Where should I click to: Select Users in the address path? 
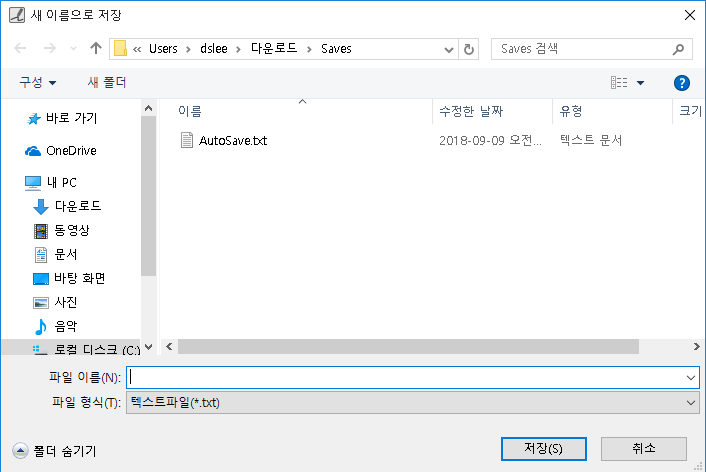(x=163, y=49)
